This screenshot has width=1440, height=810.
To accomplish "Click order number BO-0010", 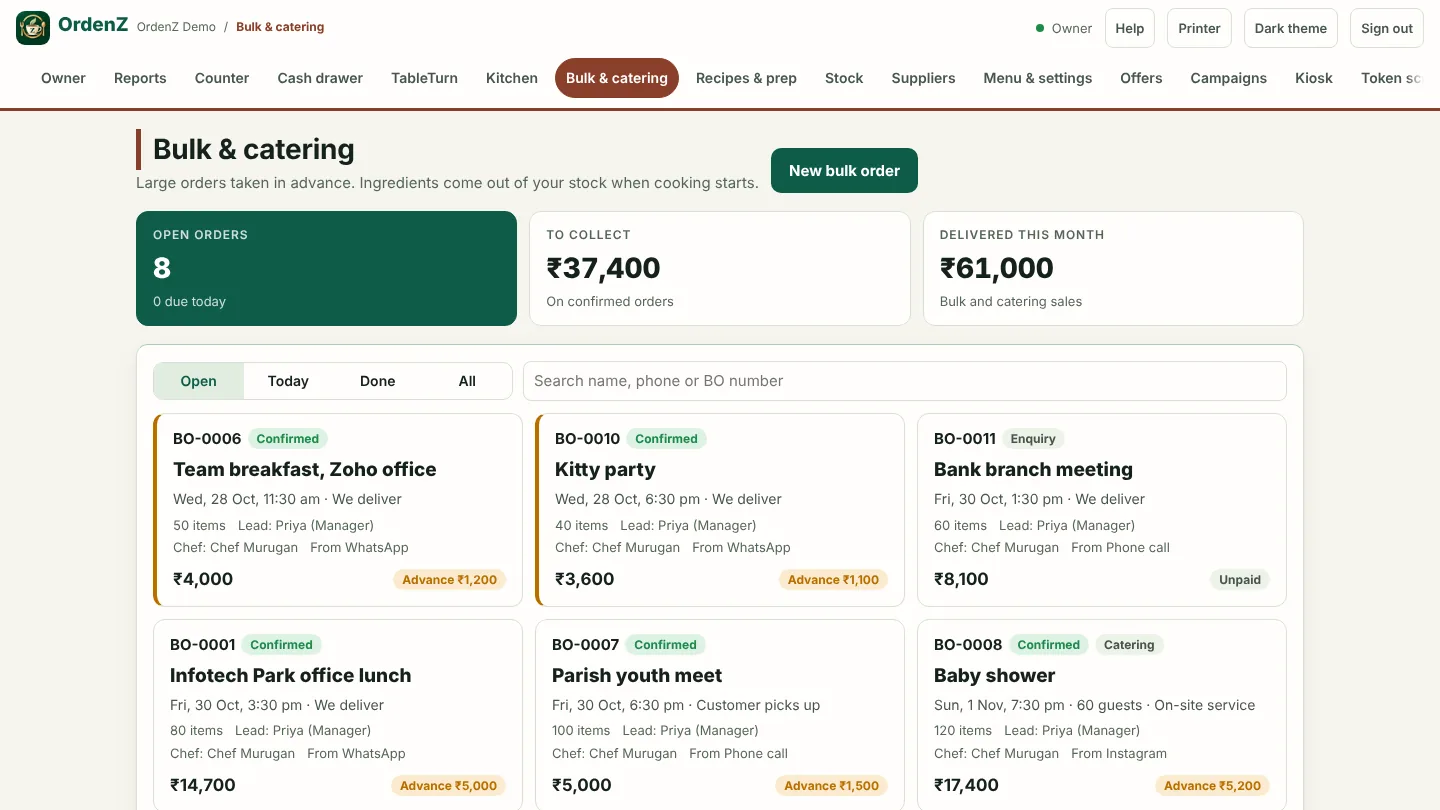I will click(x=588, y=439).
